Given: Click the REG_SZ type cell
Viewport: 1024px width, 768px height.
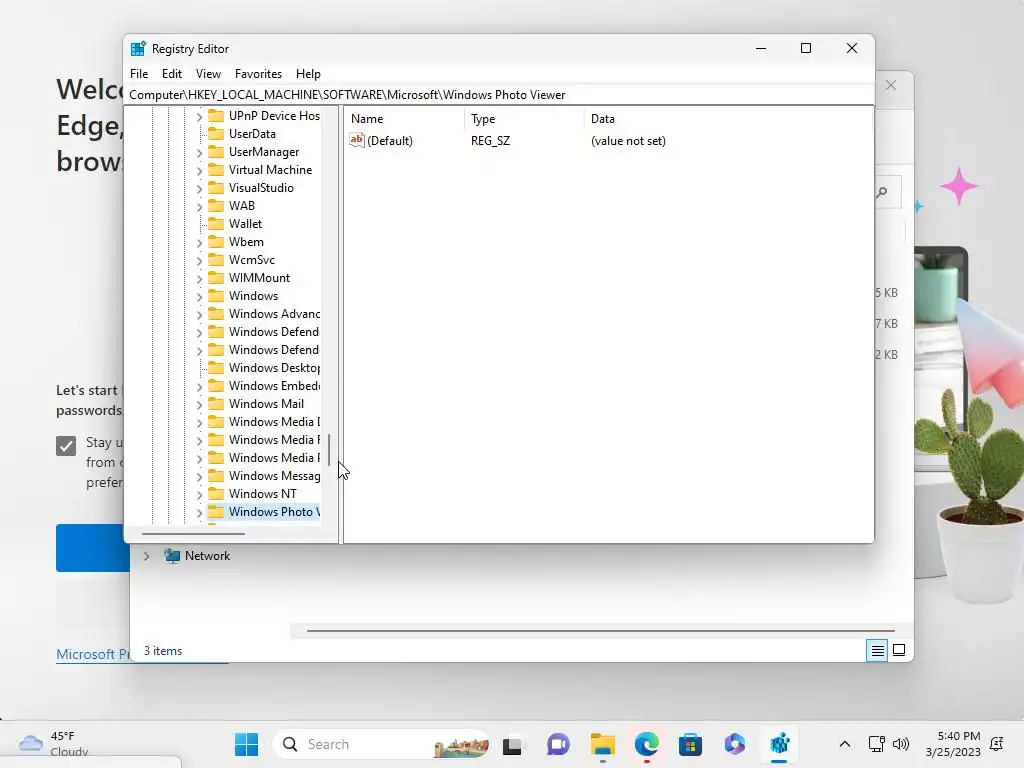Looking at the screenshot, I should pyautogui.click(x=490, y=140).
